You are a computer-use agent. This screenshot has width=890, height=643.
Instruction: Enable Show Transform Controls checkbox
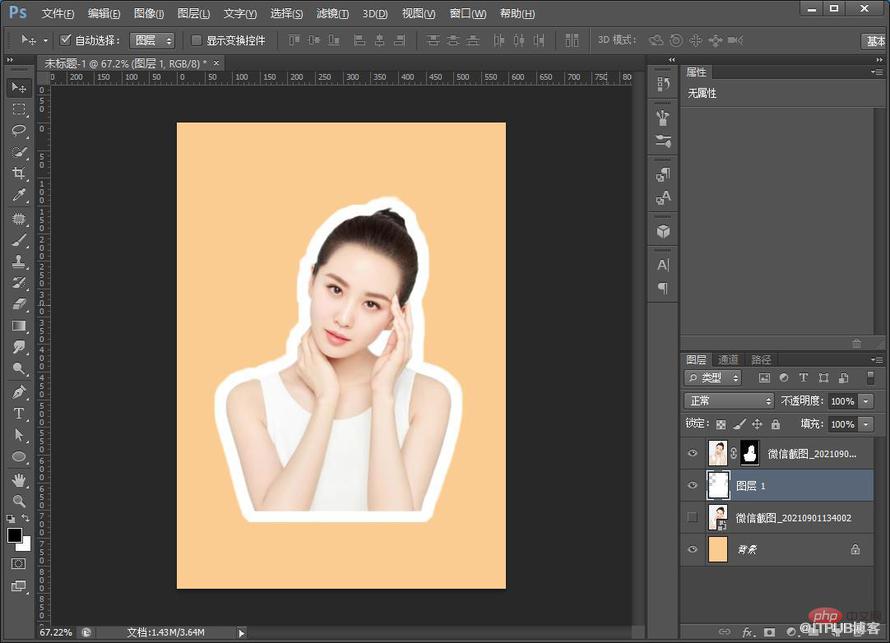tap(196, 40)
